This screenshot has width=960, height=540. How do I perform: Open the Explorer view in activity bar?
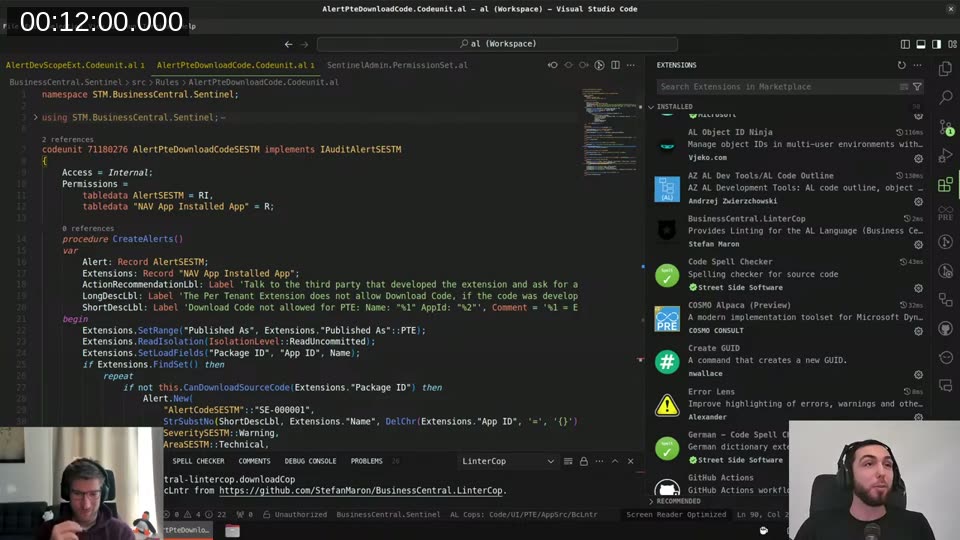pyautogui.click(x=946, y=68)
